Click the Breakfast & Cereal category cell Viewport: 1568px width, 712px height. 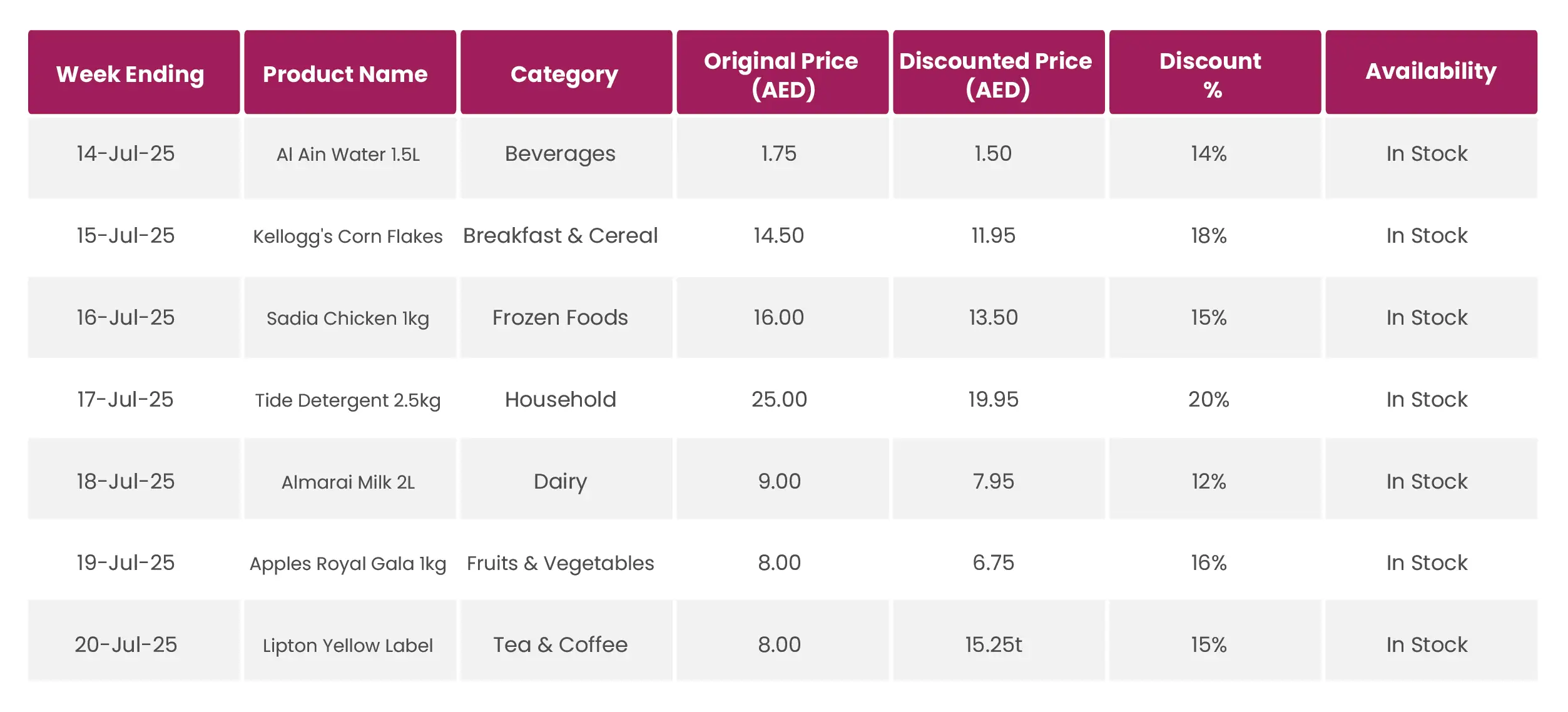point(560,236)
